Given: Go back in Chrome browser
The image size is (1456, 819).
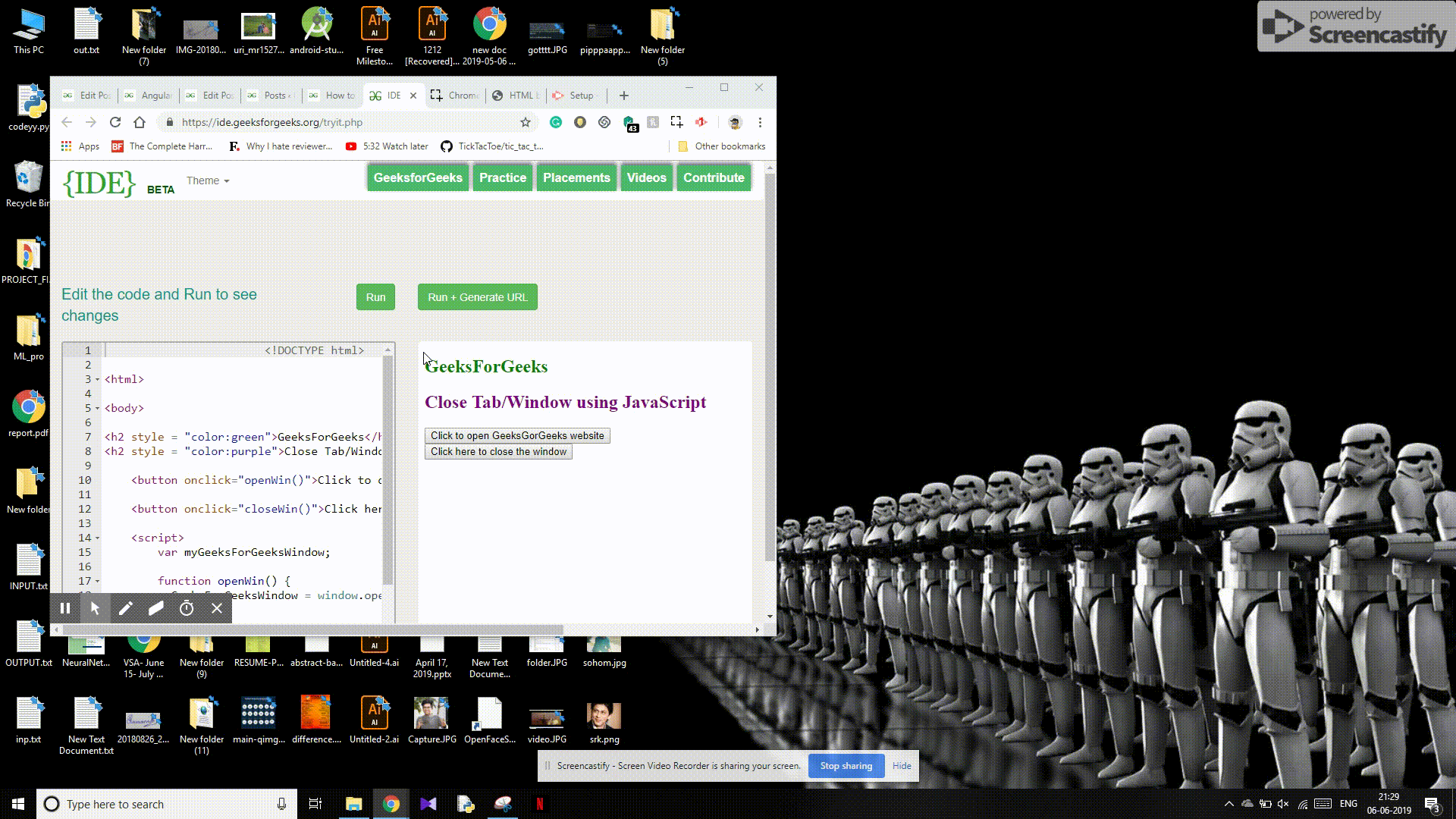Looking at the screenshot, I should click(67, 122).
